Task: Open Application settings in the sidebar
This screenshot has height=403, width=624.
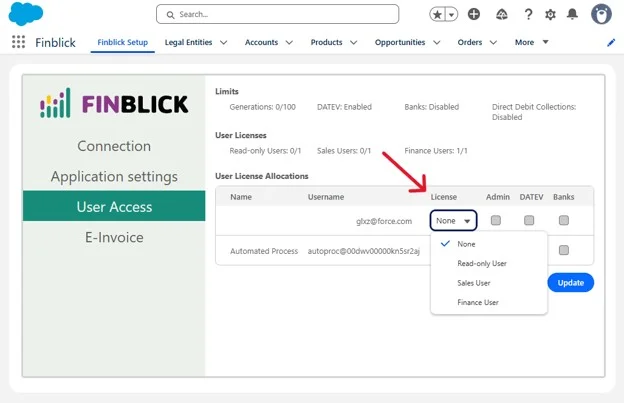Action: point(114,176)
